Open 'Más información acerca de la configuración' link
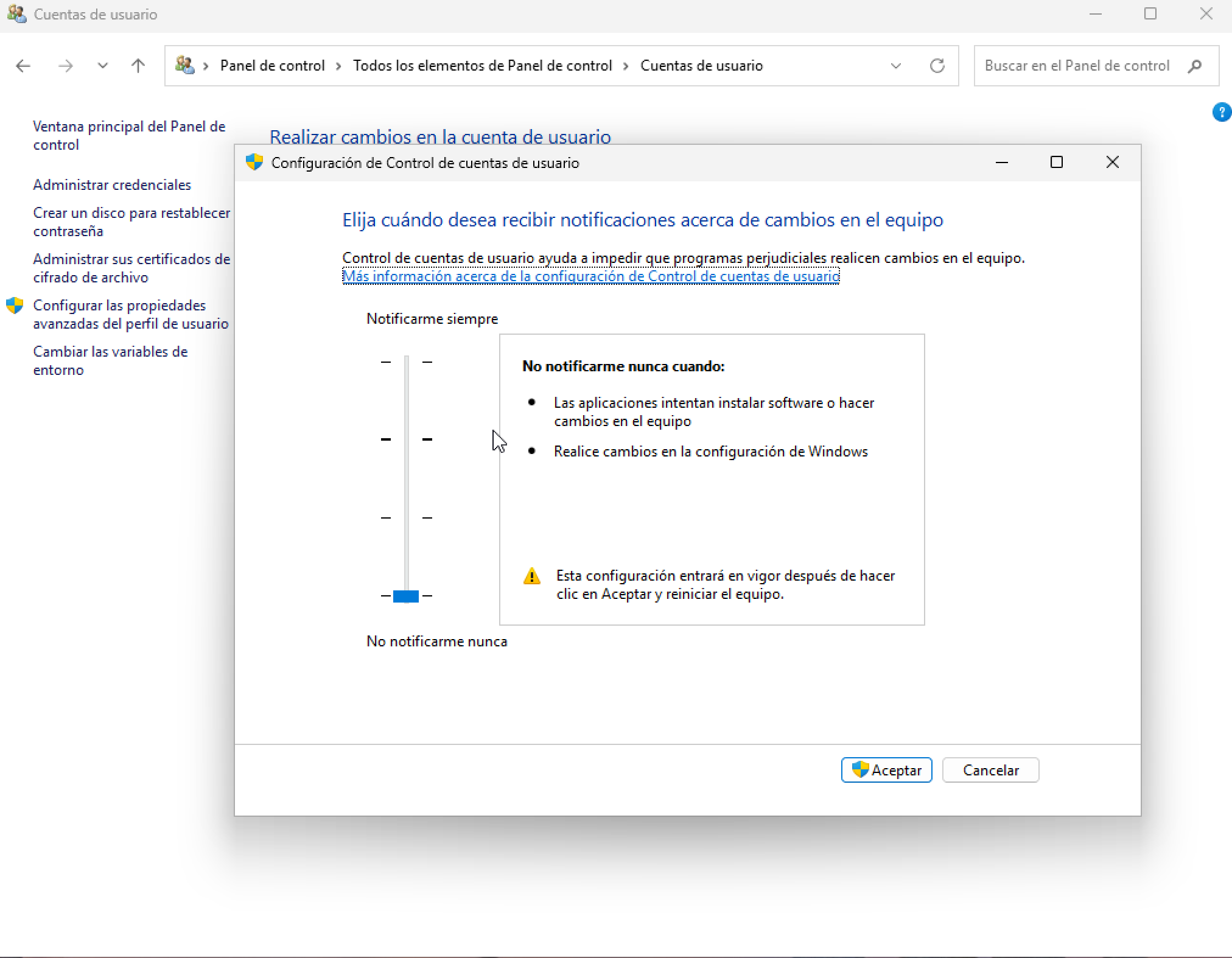Viewport: 1232px width, 958px height. point(591,276)
